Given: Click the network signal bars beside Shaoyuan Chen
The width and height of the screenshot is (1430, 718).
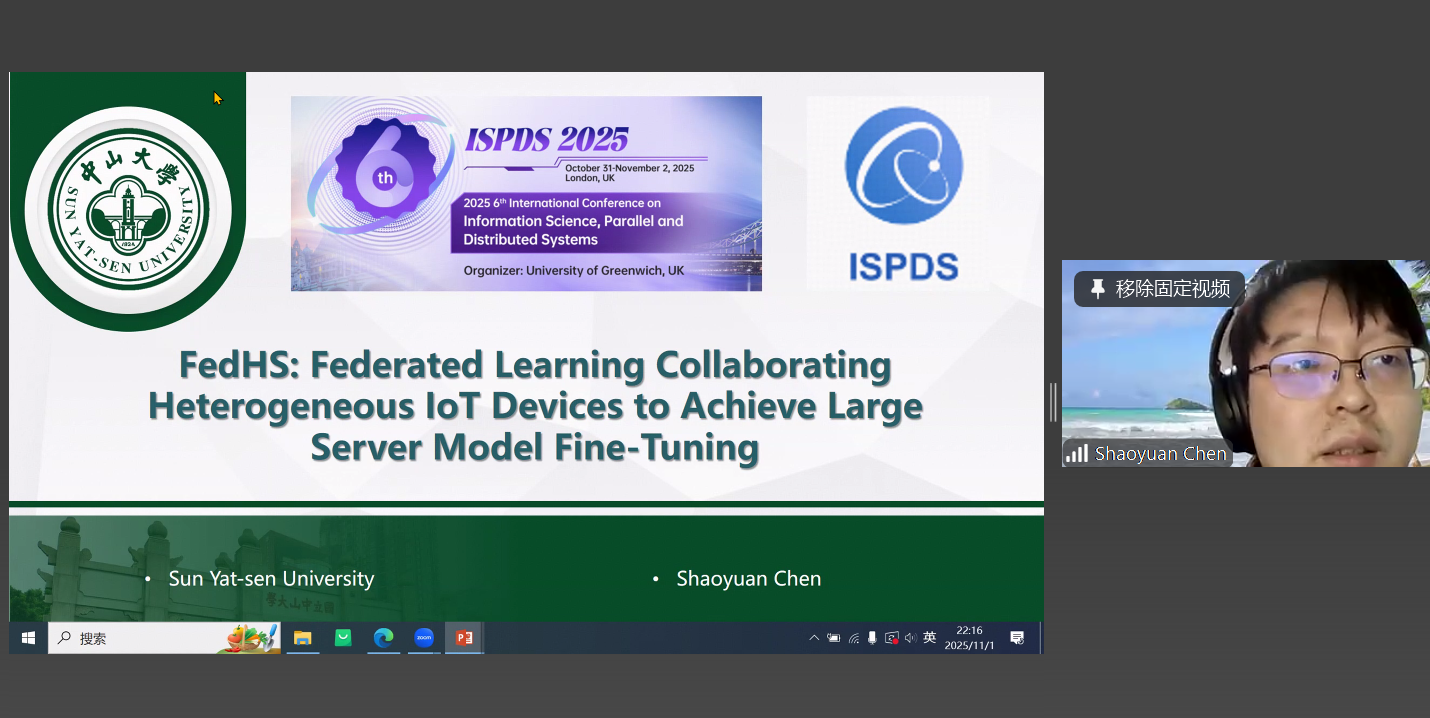Looking at the screenshot, I should pos(1077,453).
